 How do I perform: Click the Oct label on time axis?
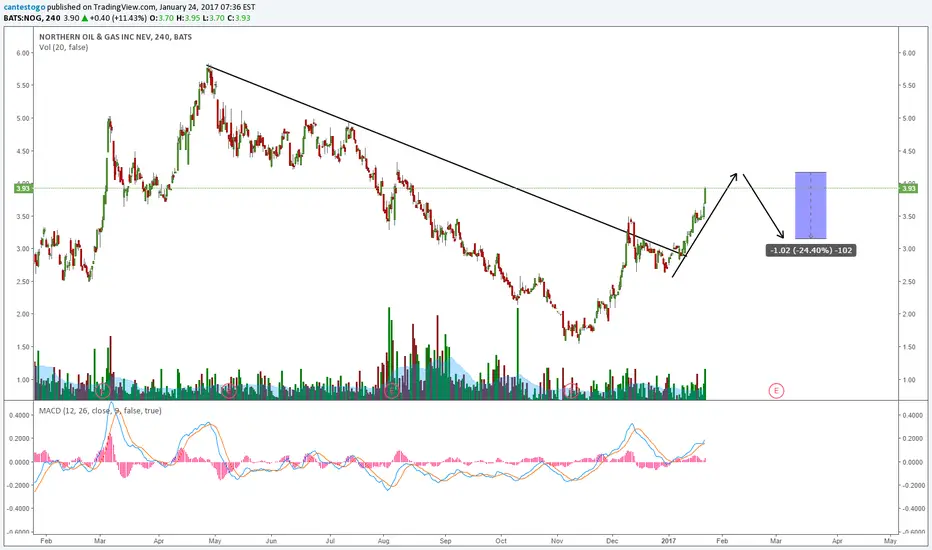point(501,541)
